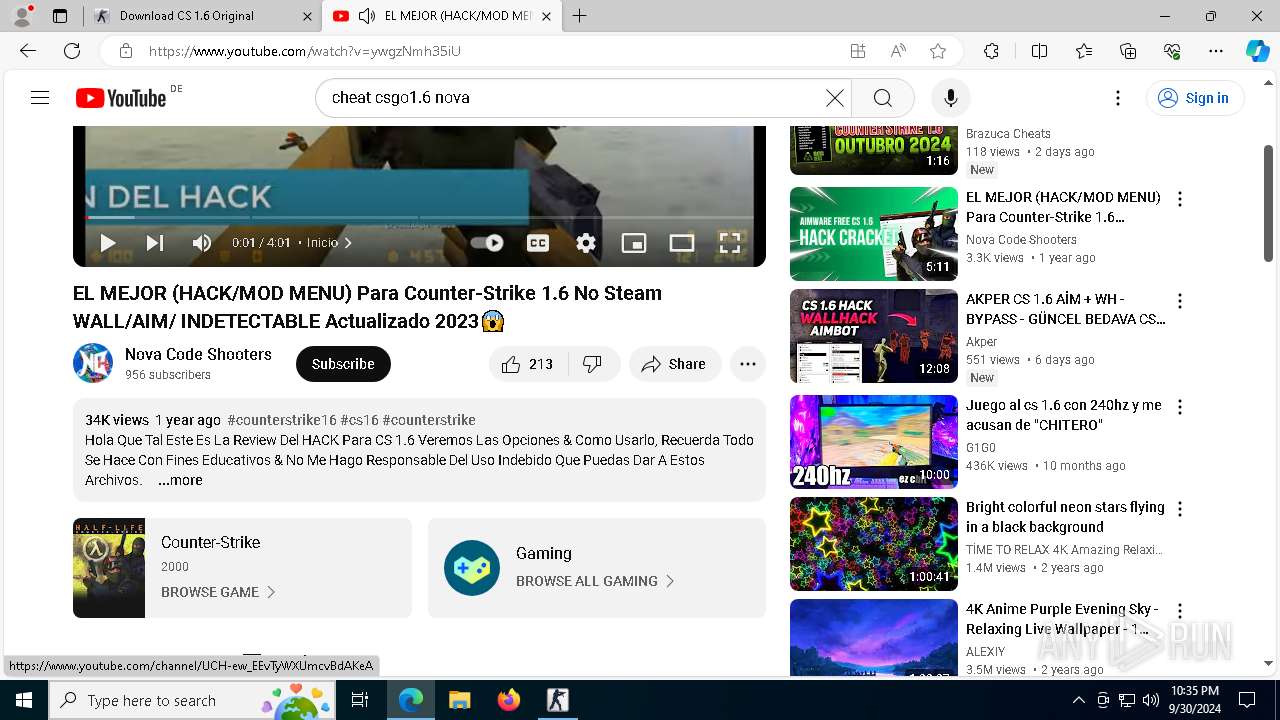The image size is (1280, 720).
Task: Start voice search with the microphone
Action: (x=950, y=97)
